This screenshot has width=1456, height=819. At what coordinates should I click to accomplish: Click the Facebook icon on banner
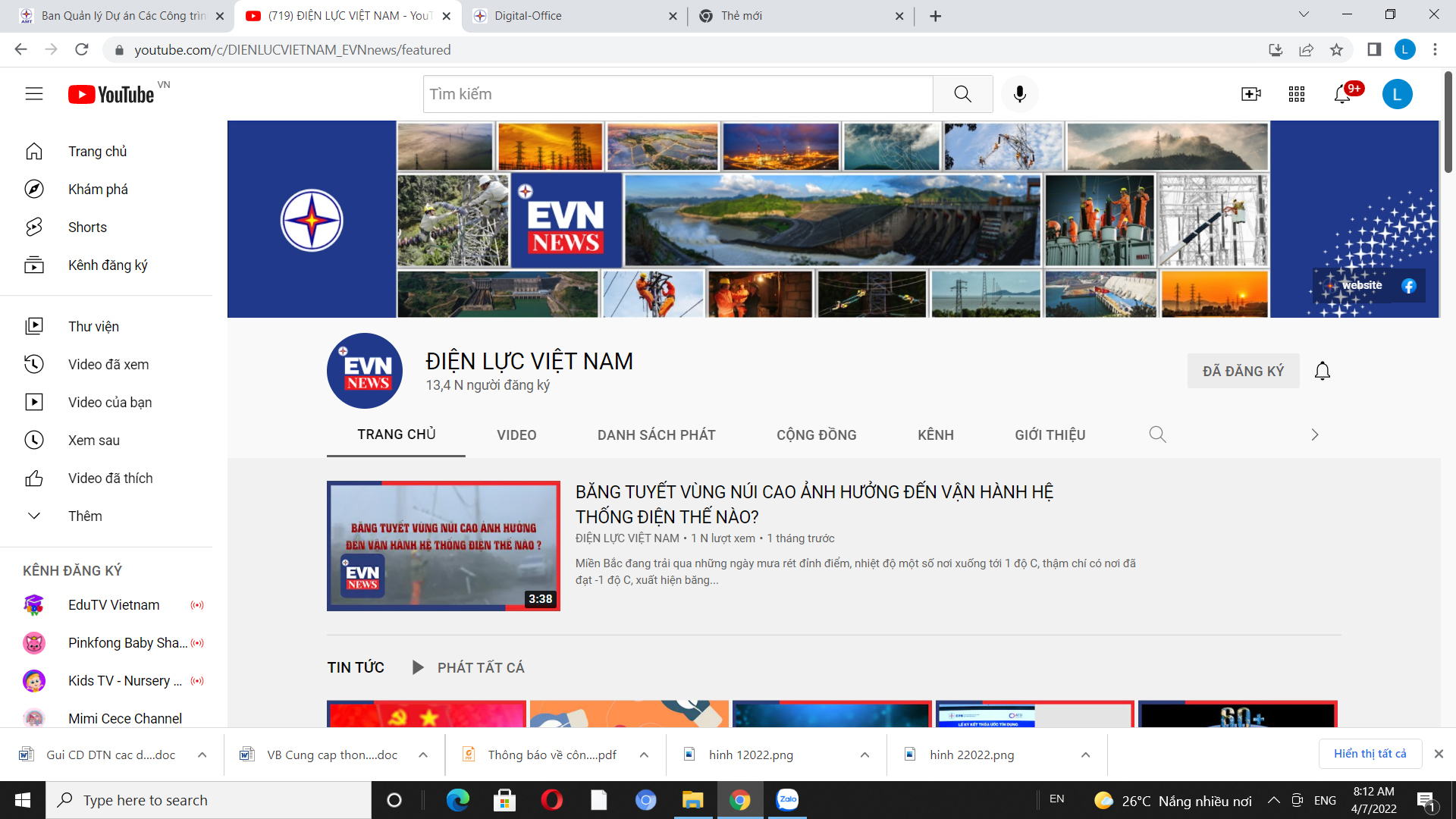click(1409, 286)
